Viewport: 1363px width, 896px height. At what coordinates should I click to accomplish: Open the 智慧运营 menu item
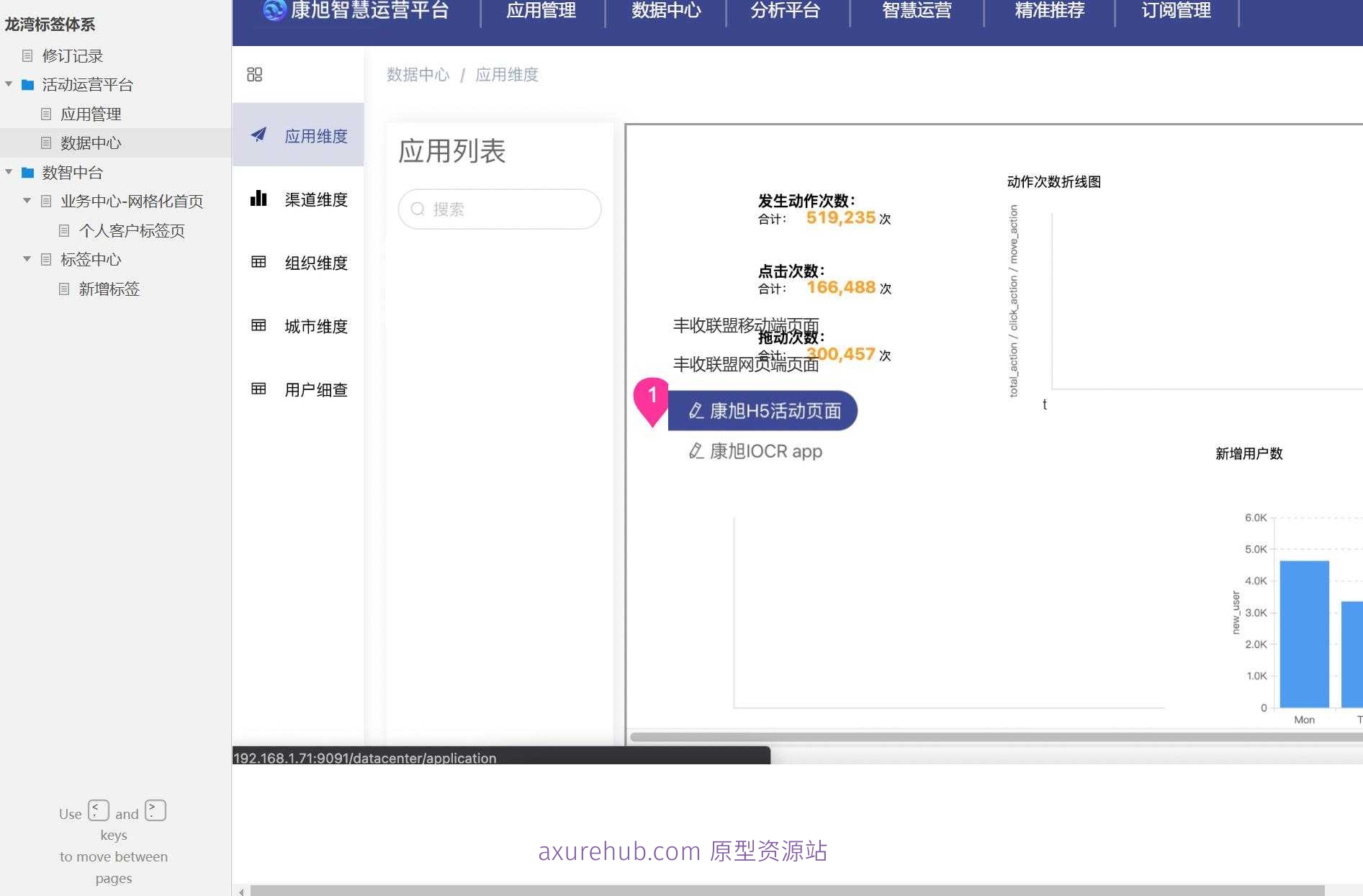[916, 11]
